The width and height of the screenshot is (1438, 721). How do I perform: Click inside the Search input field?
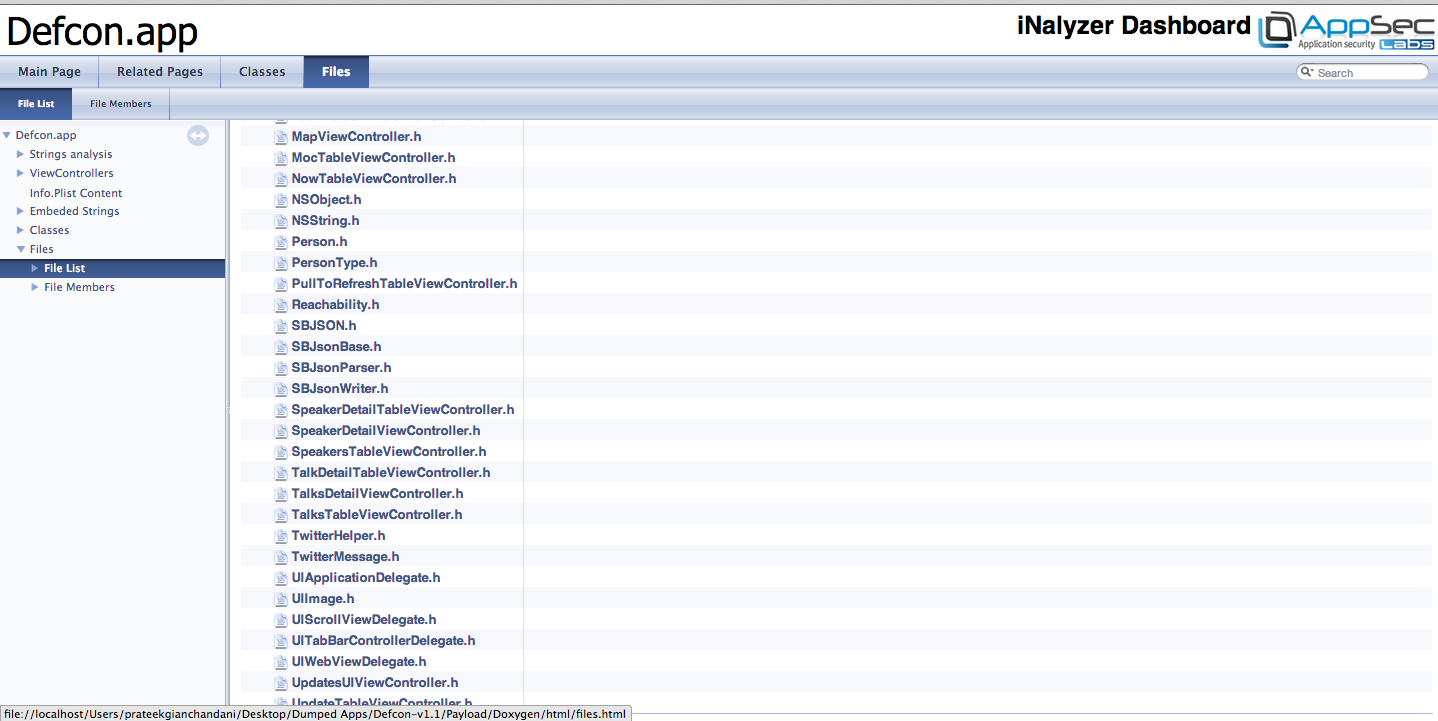[x=1370, y=72]
